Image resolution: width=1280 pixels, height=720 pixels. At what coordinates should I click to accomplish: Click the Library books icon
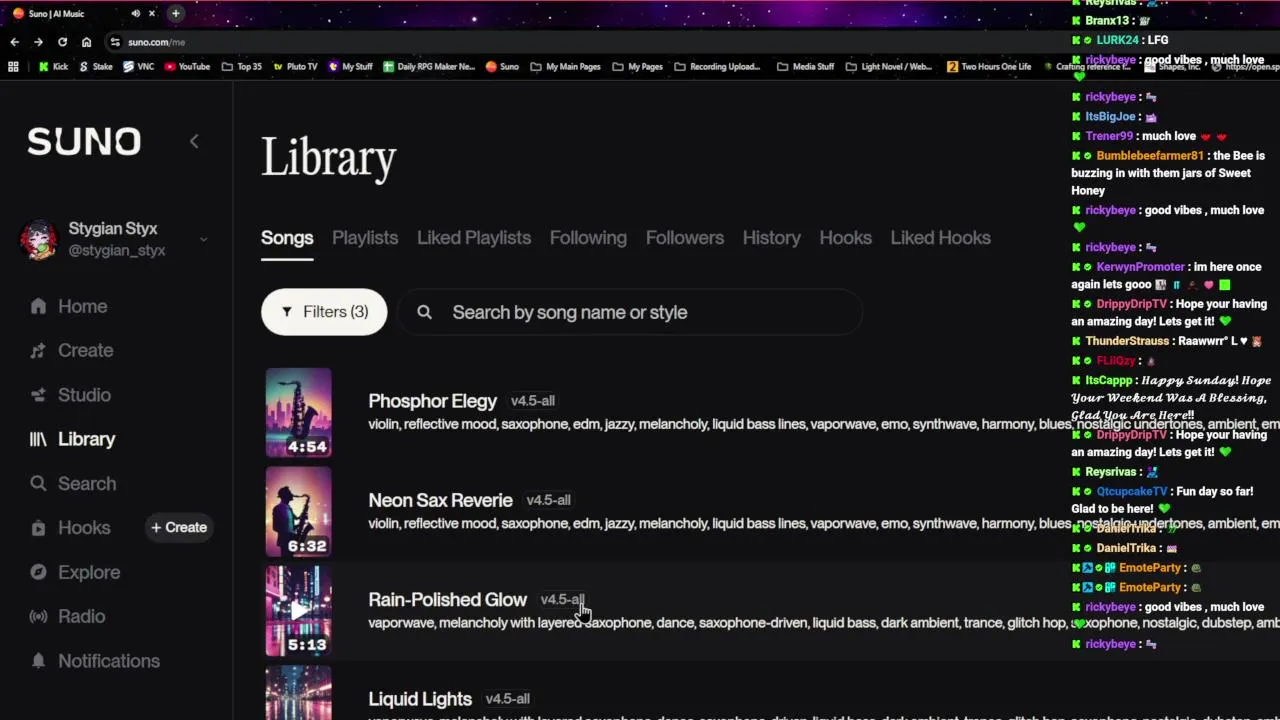coord(38,439)
